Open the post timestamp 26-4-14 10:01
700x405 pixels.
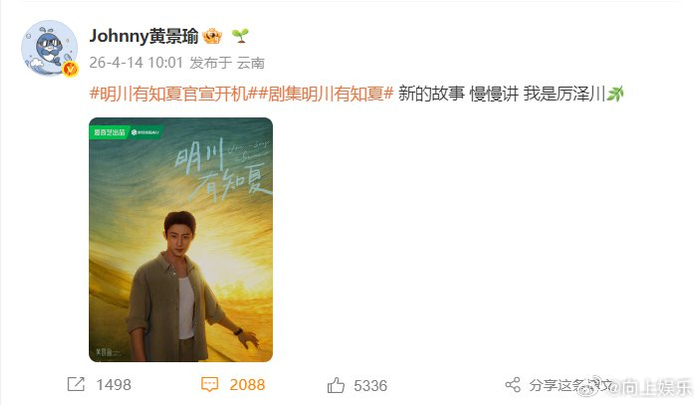136,63
